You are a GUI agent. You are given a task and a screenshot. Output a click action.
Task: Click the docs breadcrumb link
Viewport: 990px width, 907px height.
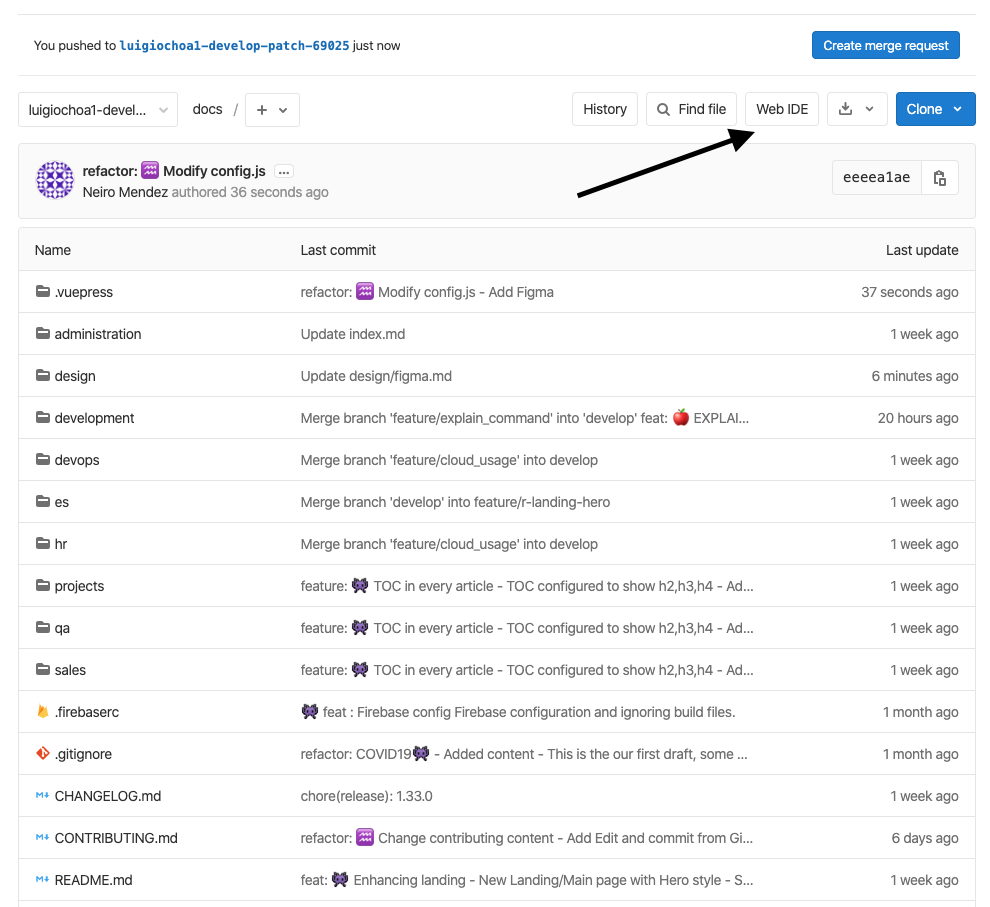207,109
